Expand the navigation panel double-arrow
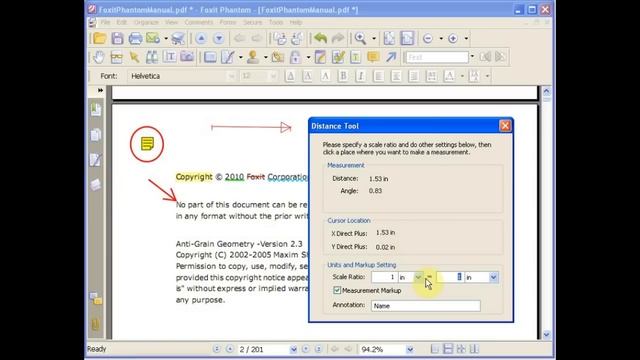The height and width of the screenshot is (360, 640). pyautogui.click(x=100, y=90)
